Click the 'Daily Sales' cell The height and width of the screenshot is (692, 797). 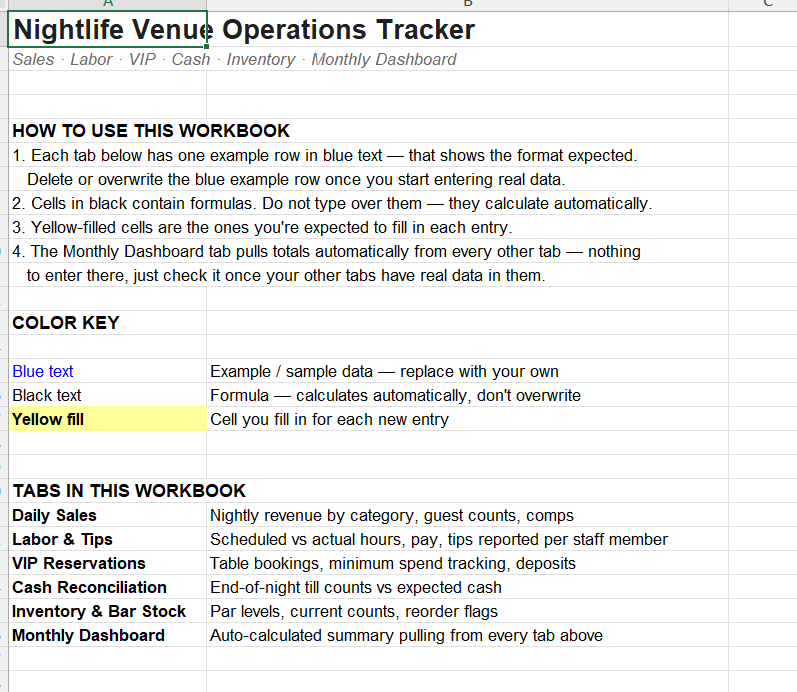point(107,515)
